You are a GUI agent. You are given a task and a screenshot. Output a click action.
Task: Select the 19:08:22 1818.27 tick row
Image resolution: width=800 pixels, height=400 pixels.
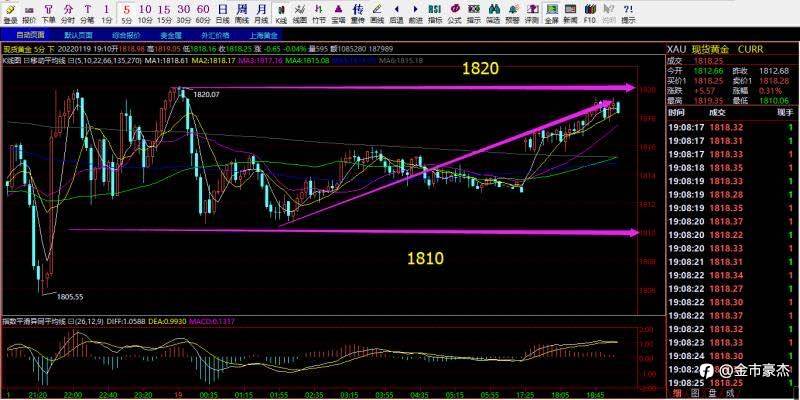(x=731, y=288)
